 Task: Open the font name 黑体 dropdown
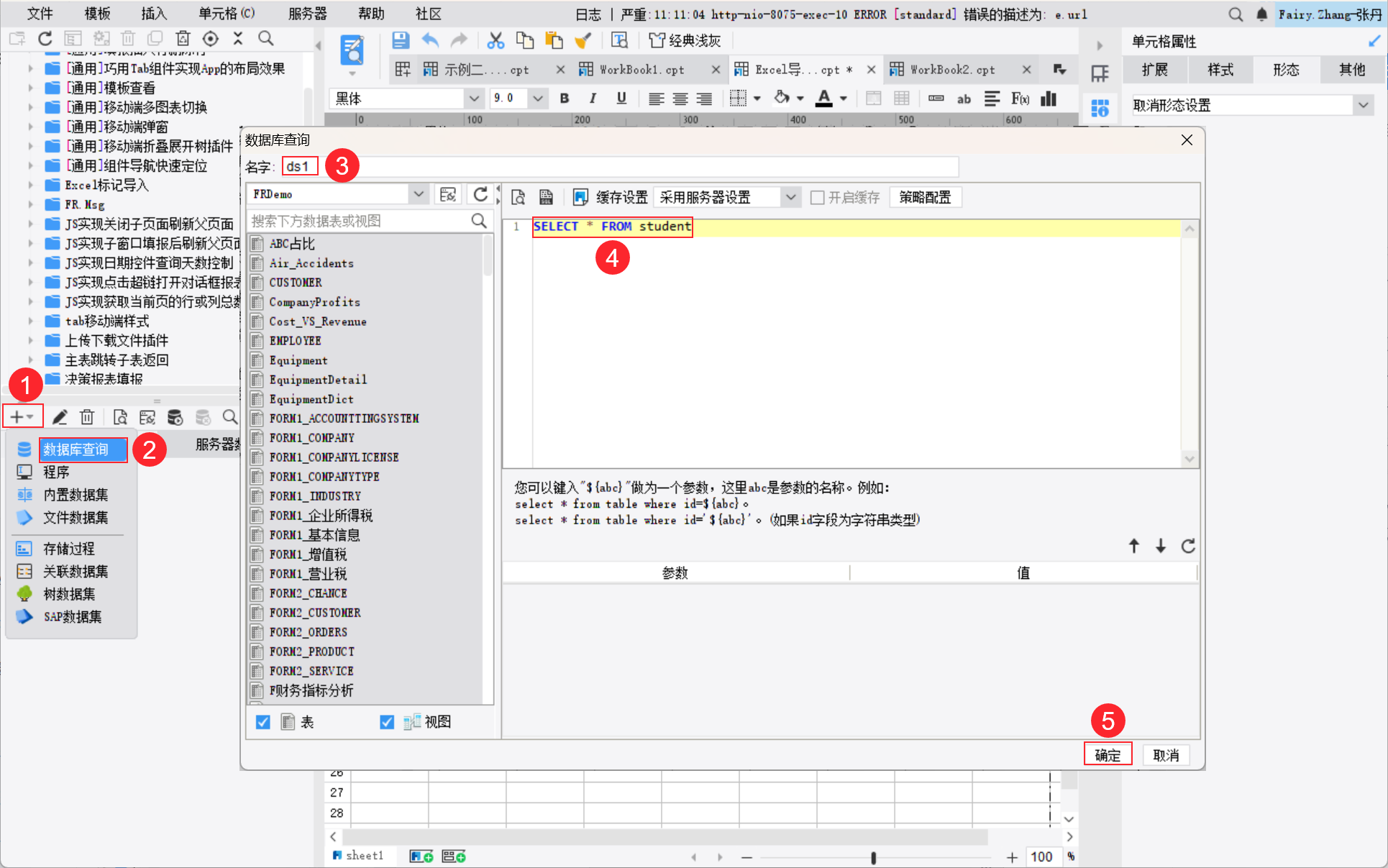tap(473, 99)
